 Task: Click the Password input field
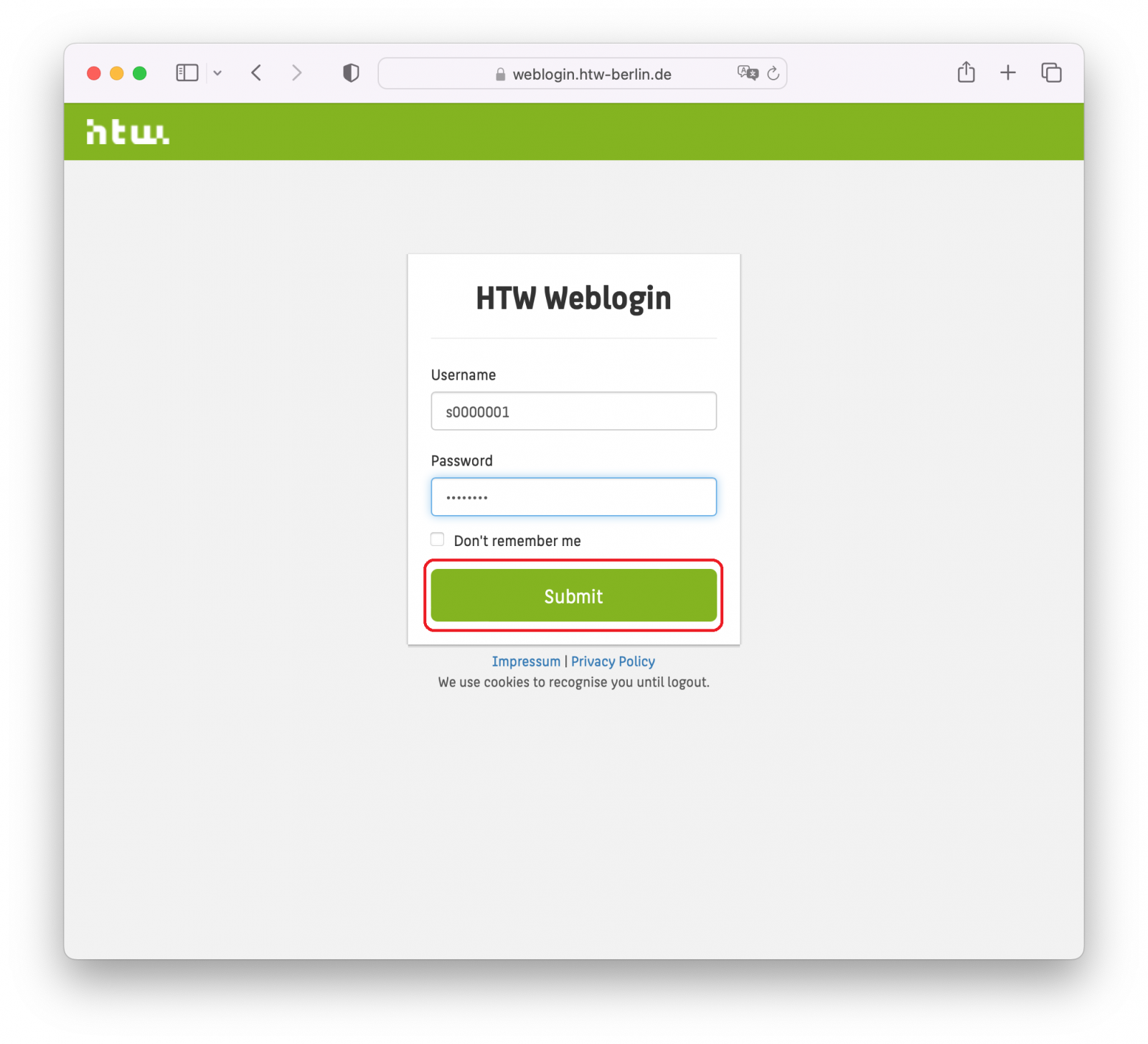tap(573, 497)
